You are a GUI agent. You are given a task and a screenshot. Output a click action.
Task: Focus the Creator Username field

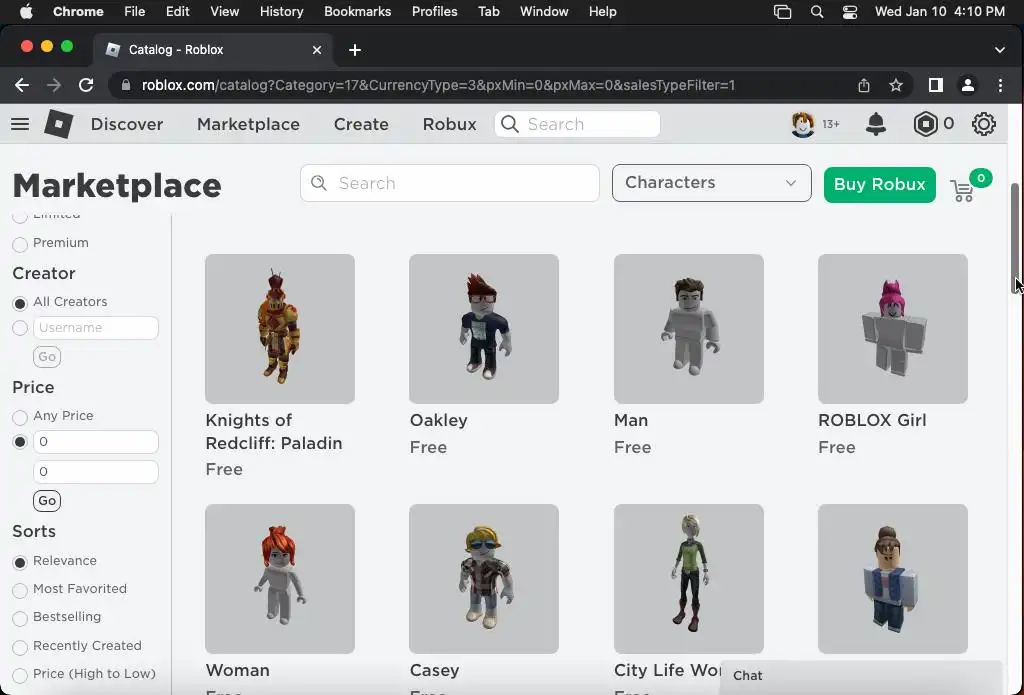[95, 328]
